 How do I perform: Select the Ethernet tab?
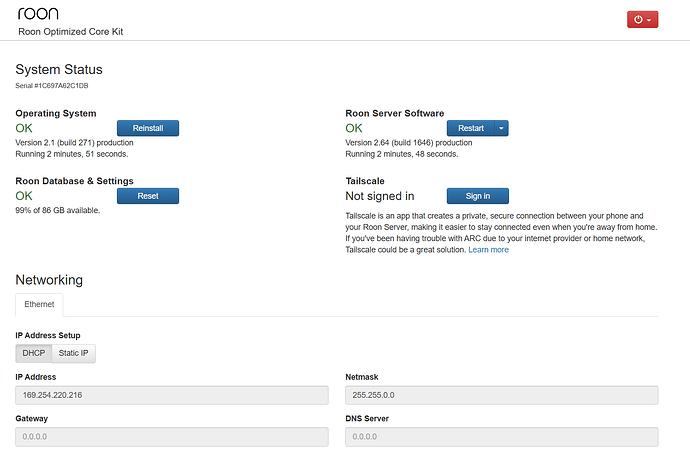coord(39,304)
